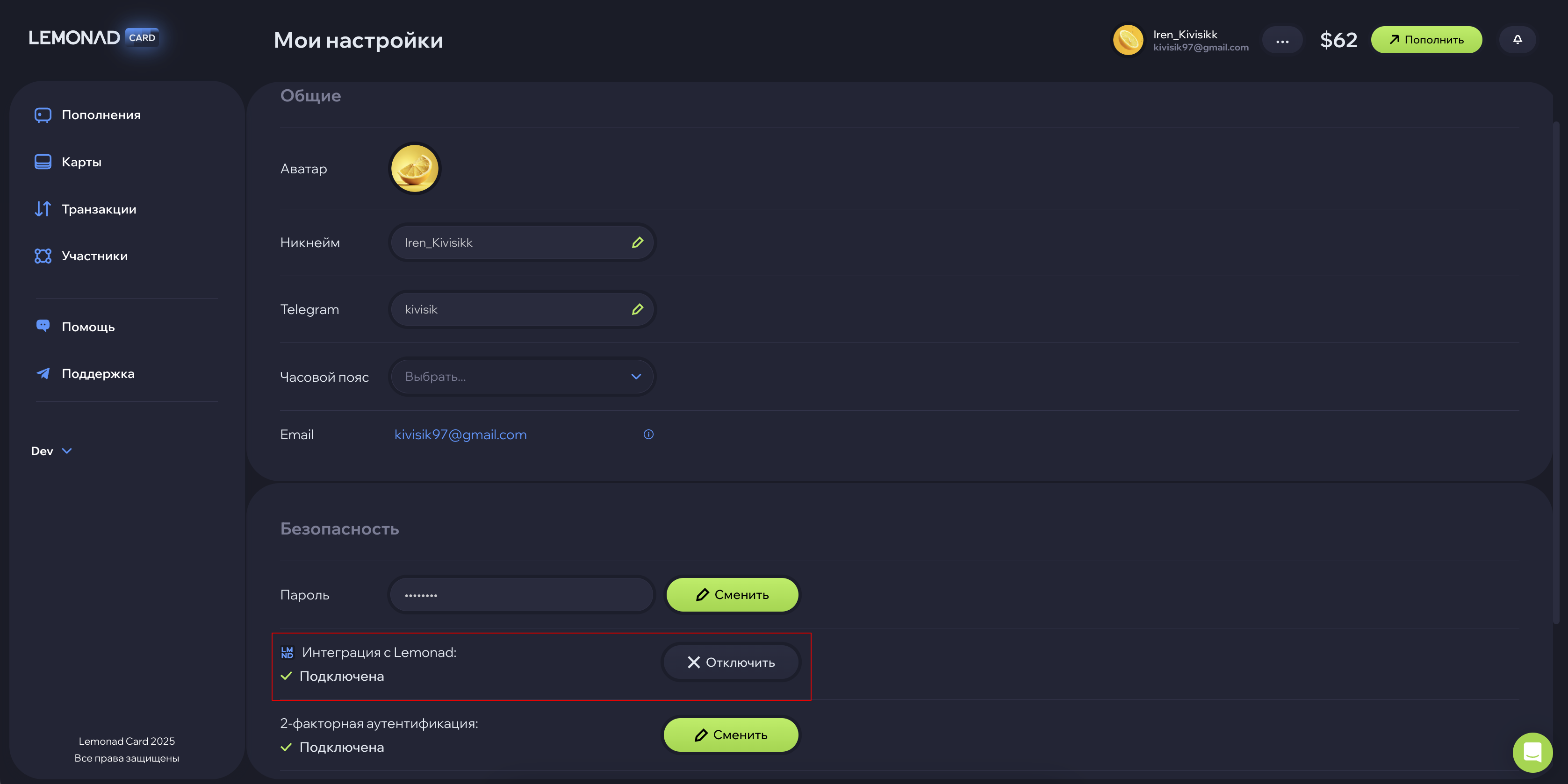Edit nickname using the pencil icon
The height and width of the screenshot is (784, 1568).
click(637, 242)
